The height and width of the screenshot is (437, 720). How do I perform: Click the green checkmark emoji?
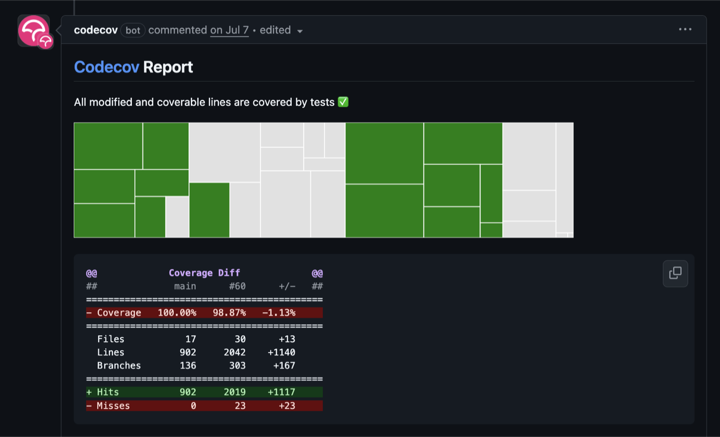tap(343, 102)
